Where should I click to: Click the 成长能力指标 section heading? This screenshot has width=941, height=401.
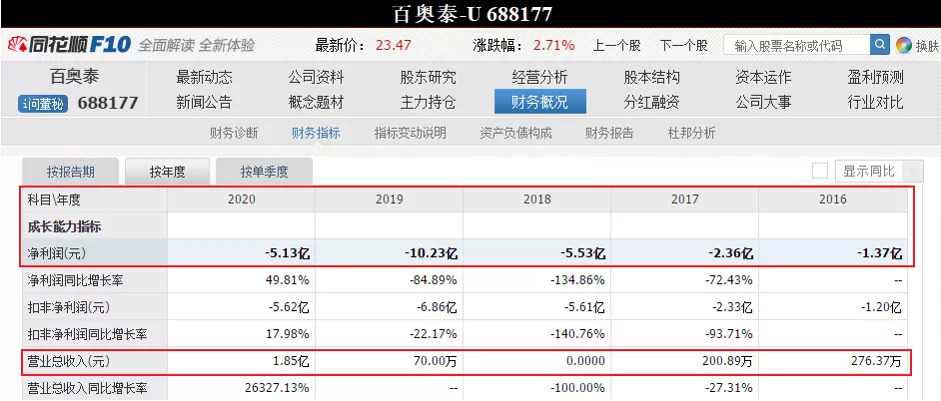tap(64, 227)
